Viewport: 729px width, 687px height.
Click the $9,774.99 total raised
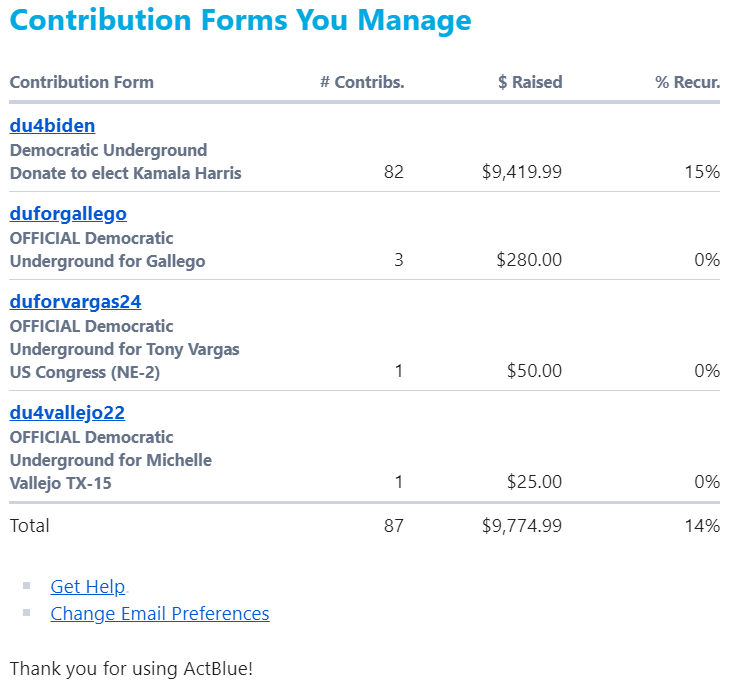coord(521,525)
